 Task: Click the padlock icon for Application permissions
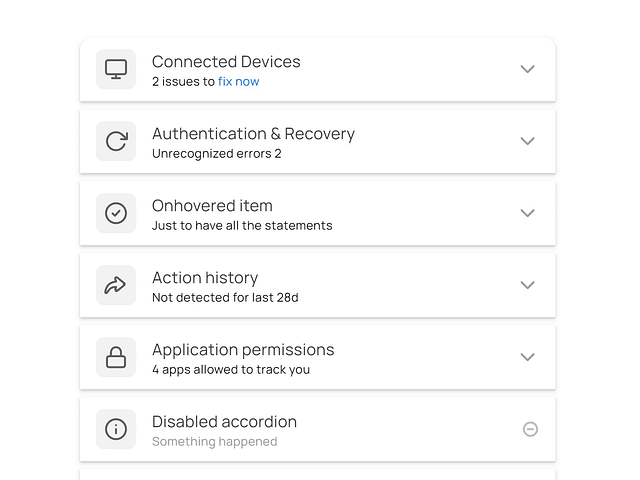(x=116, y=357)
